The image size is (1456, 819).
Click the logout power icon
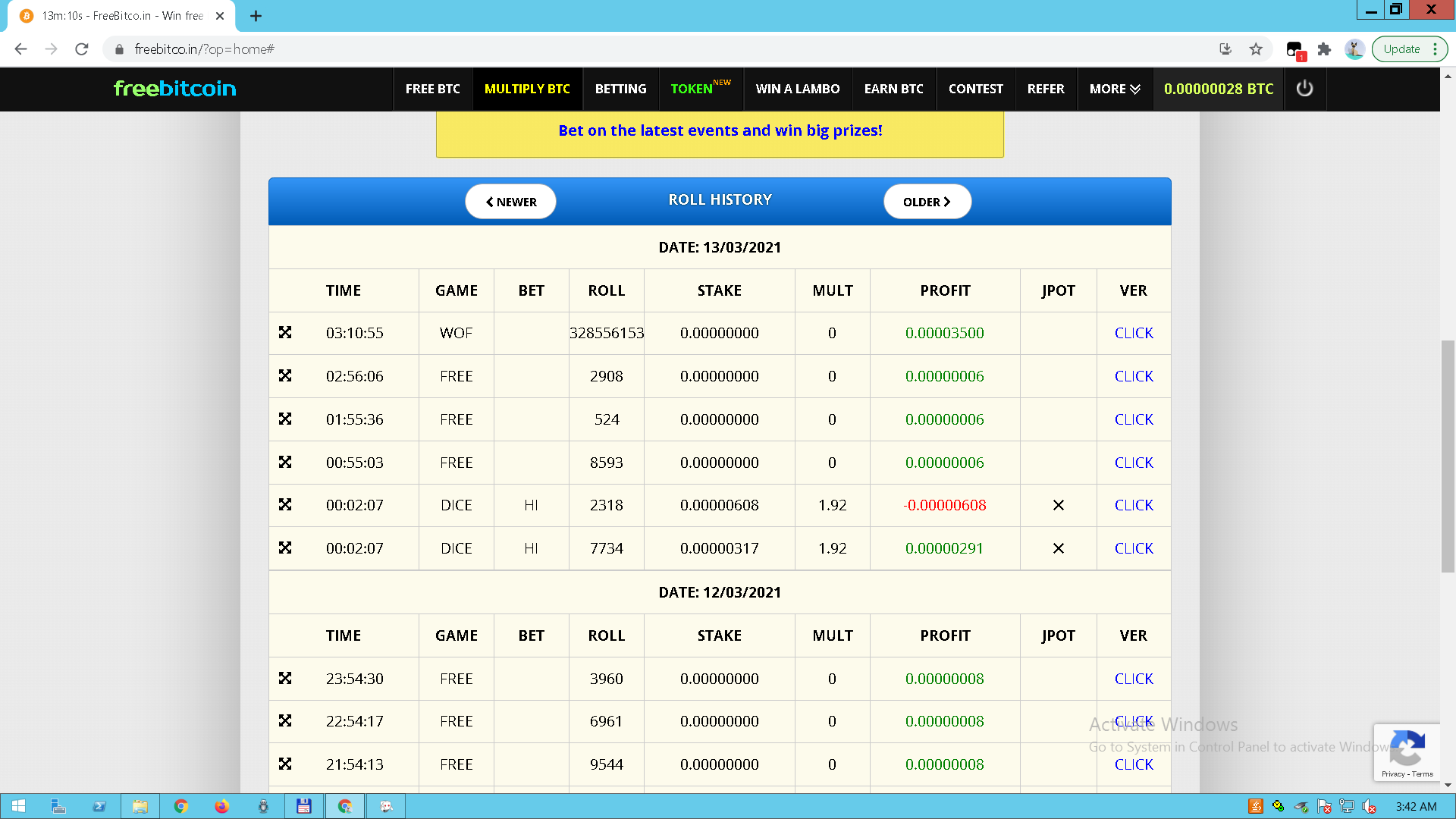[x=1304, y=89]
